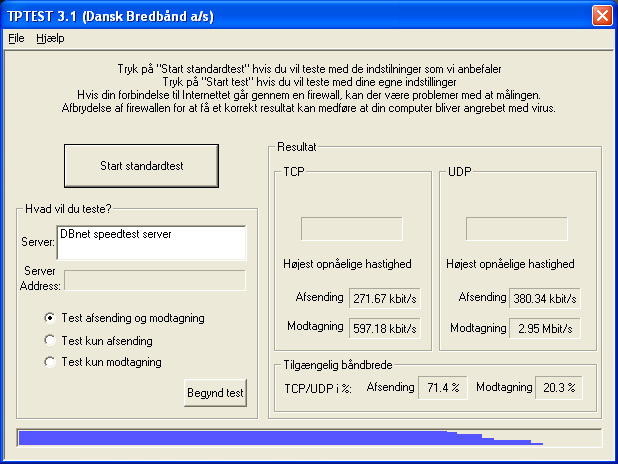The width and height of the screenshot is (618, 464).
Task: Click the UDP Afsending speed field
Action: click(545, 298)
